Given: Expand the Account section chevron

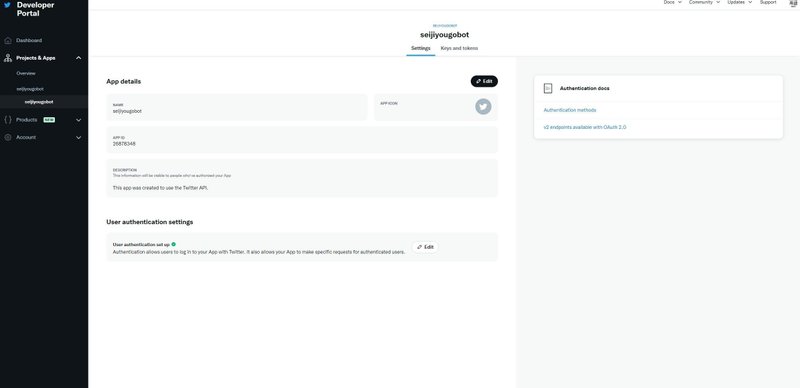Looking at the screenshot, I should click(x=79, y=137).
